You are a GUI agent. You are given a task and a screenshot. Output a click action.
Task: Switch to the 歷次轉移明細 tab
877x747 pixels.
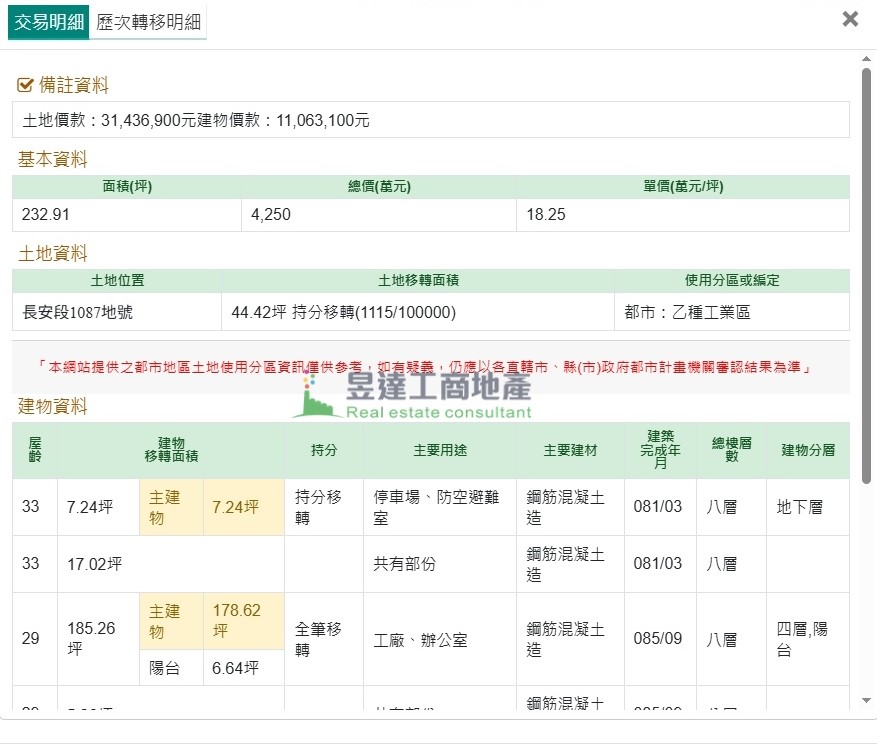pos(148,21)
